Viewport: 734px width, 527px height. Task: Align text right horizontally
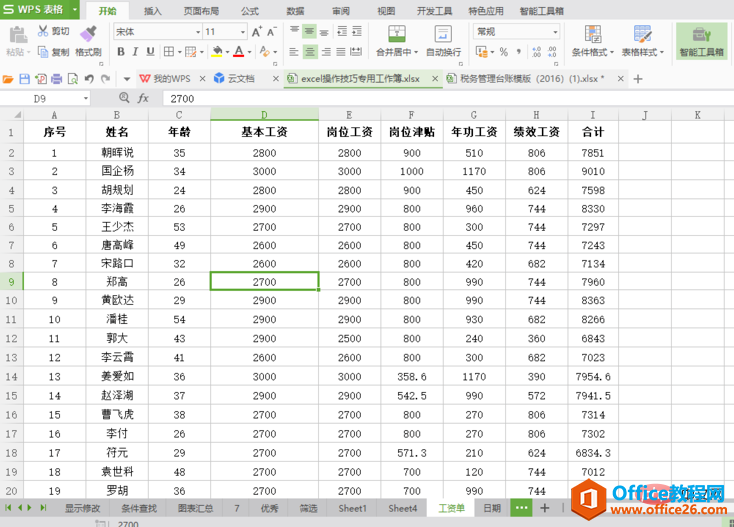[x=326, y=51]
